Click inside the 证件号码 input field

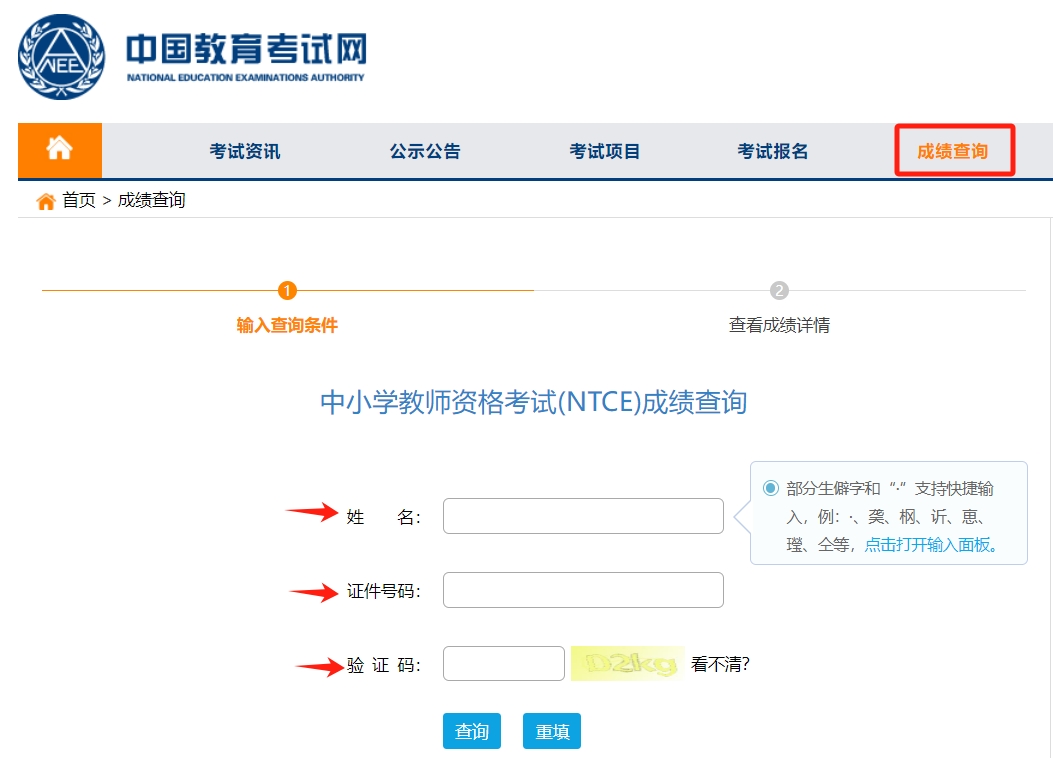583,590
